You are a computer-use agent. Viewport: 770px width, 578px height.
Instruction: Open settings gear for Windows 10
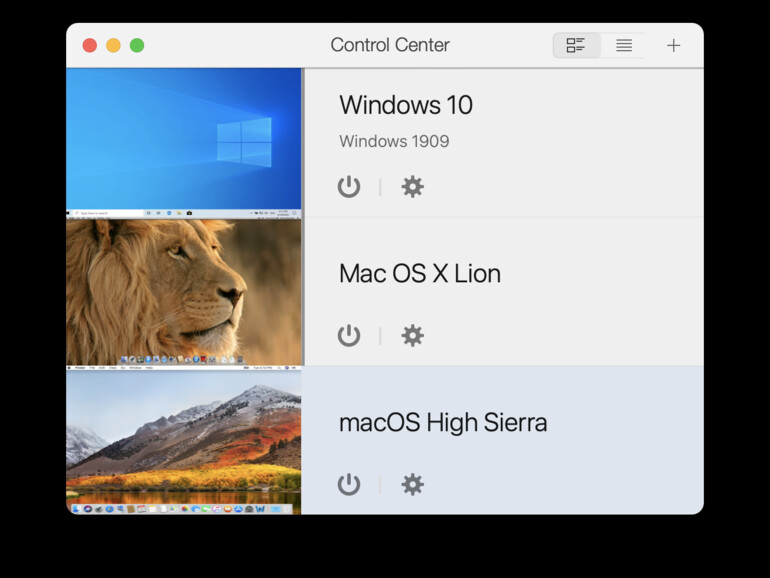tap(412, 187)
